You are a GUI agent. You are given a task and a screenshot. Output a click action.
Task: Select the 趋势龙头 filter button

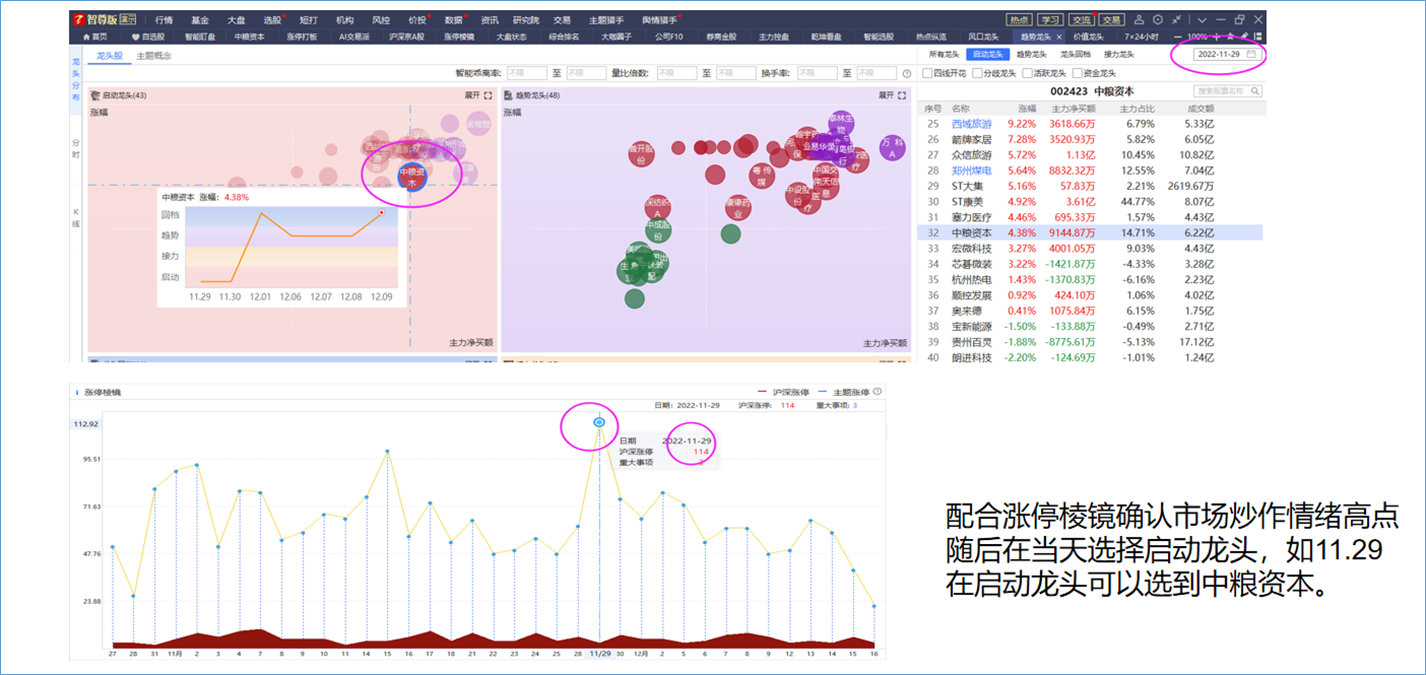pos(1032,54)
